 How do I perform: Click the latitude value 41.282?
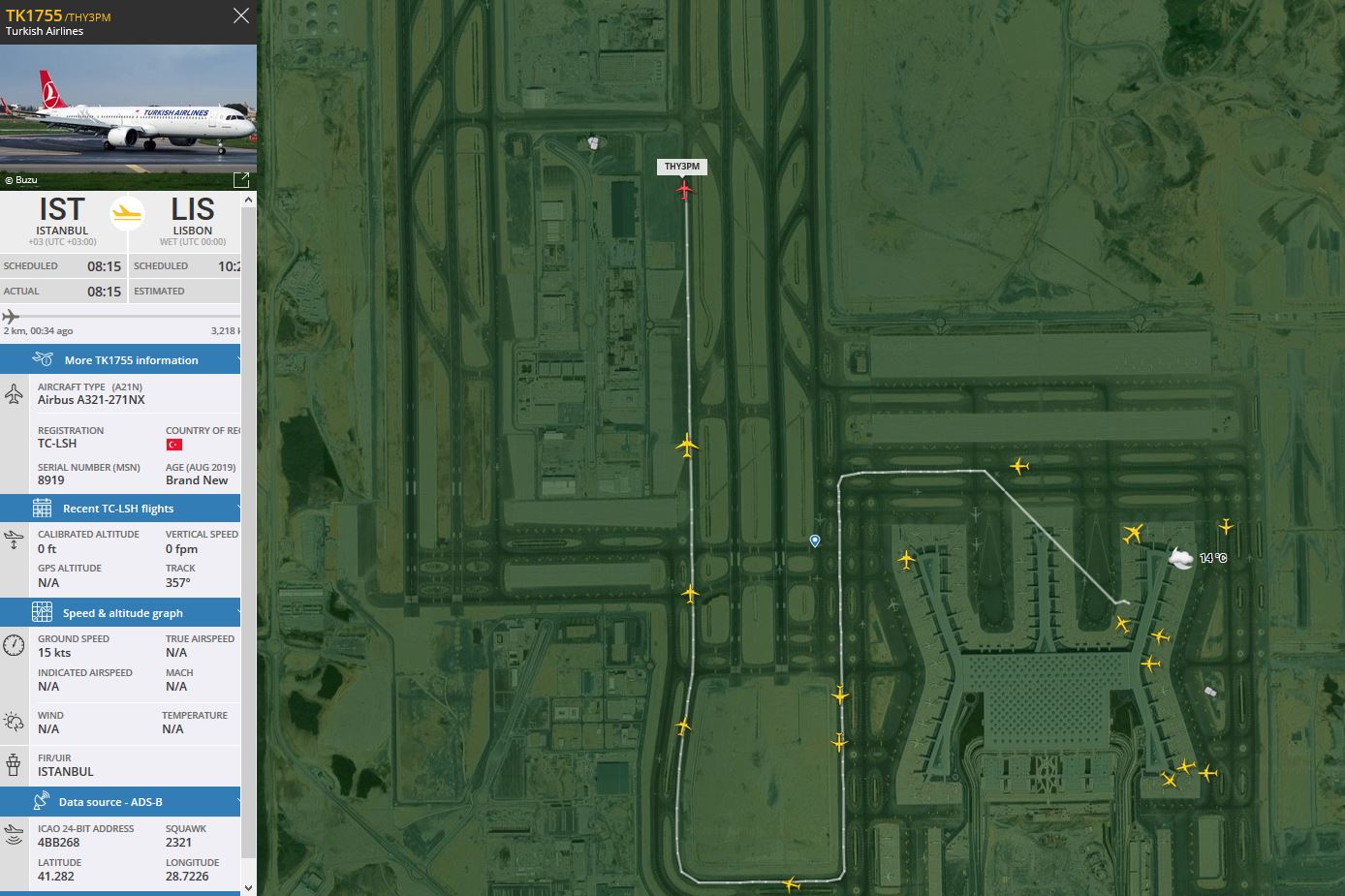56,877
